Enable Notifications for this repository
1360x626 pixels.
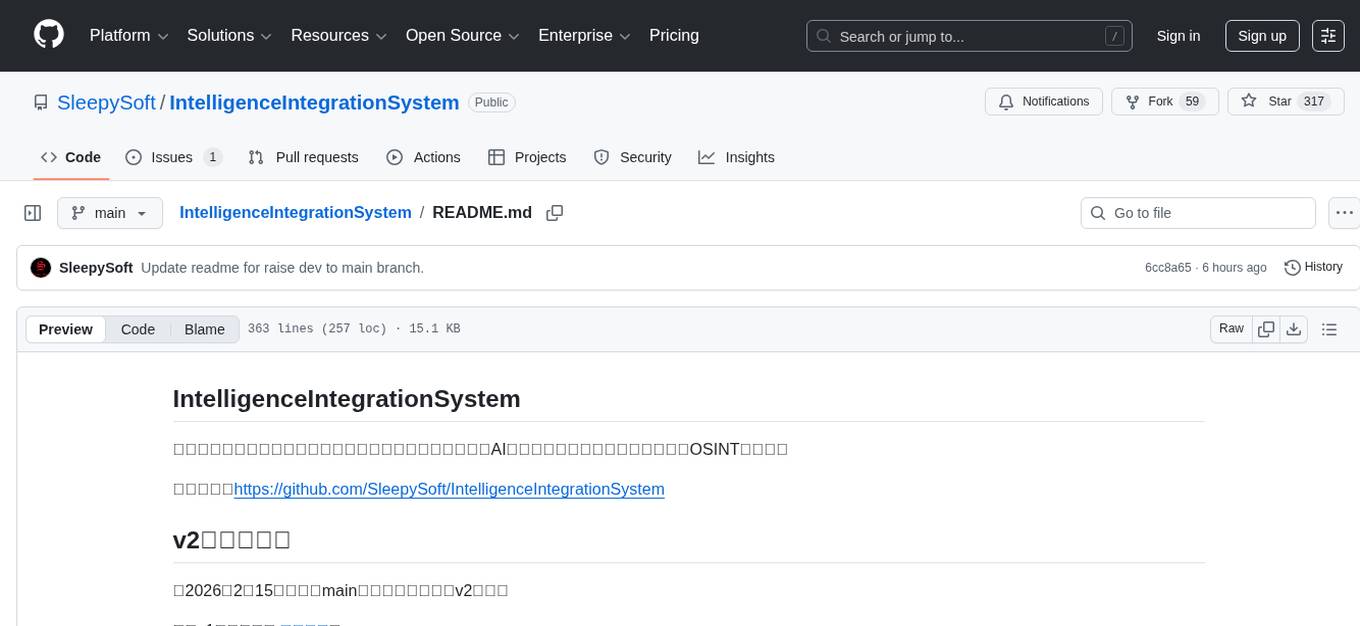pos(1043,101)
